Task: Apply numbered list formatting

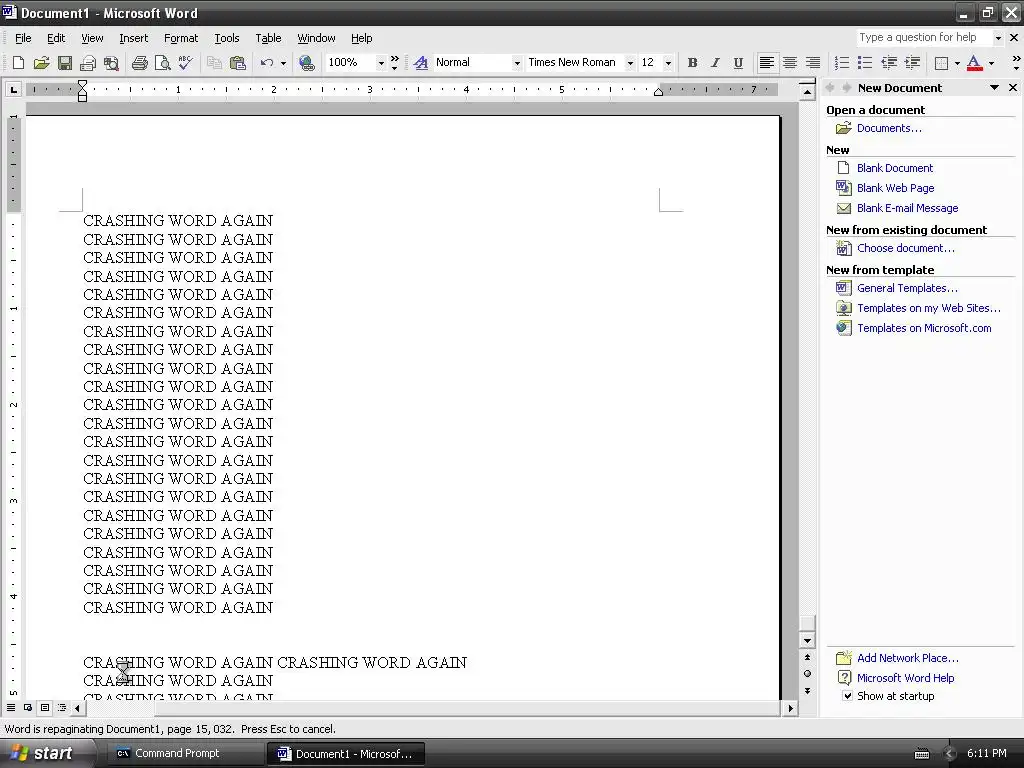Action: coord(842,63)
